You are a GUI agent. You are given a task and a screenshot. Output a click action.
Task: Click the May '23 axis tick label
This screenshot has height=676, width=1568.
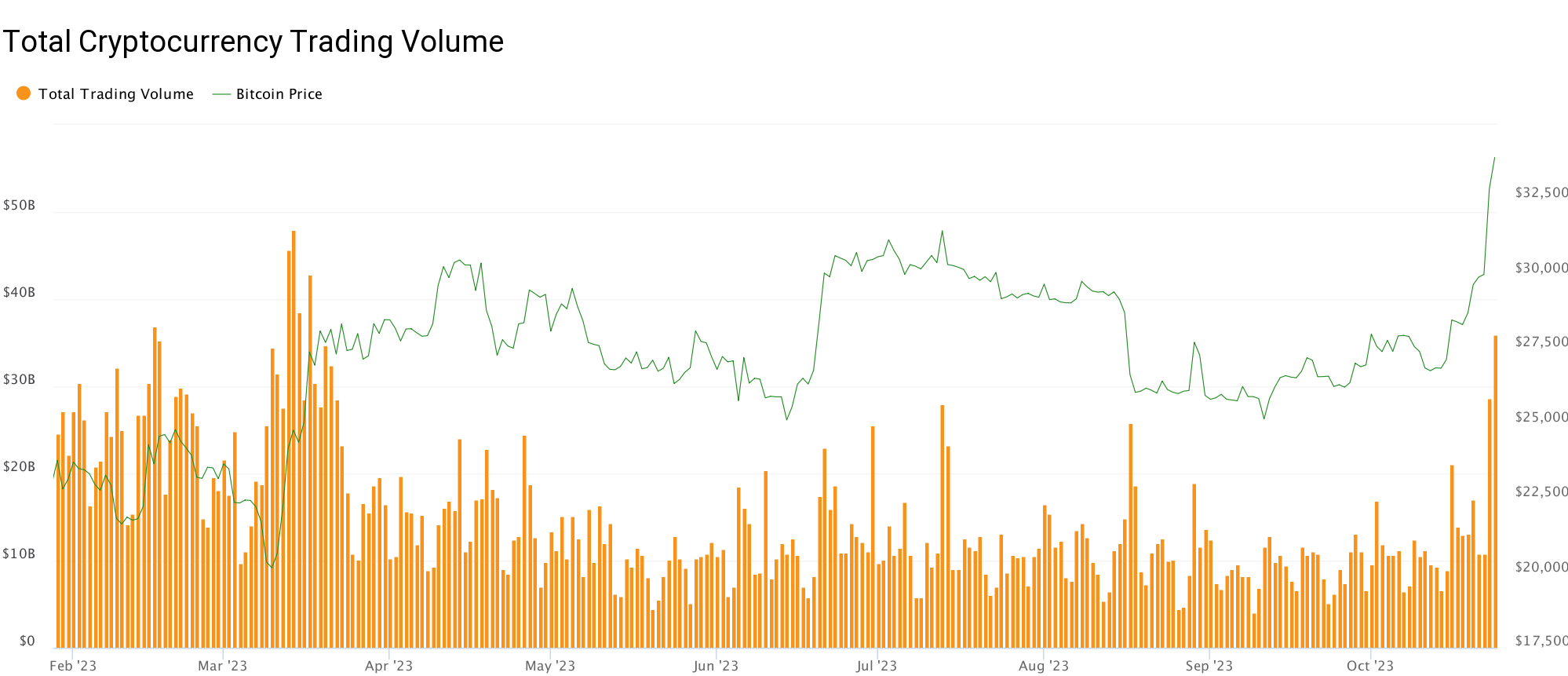coord(549,666)
